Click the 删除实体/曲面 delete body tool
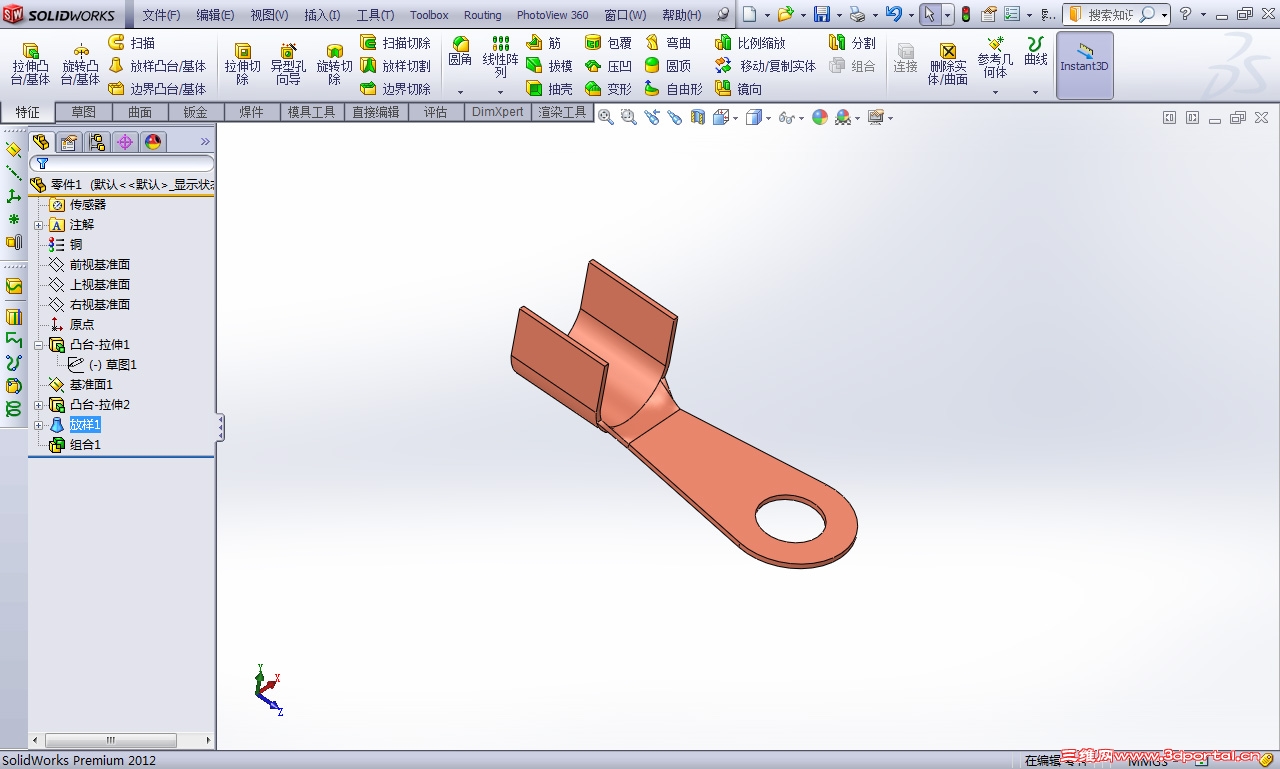Viewport: 1280px width, 769px height. coord(947,64)
